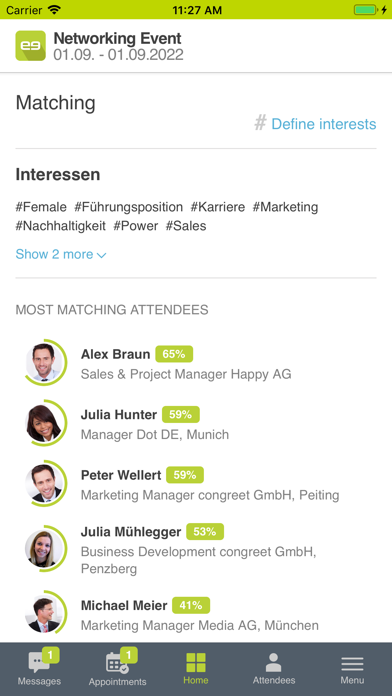Open the hamburger Menu icon

352,664
